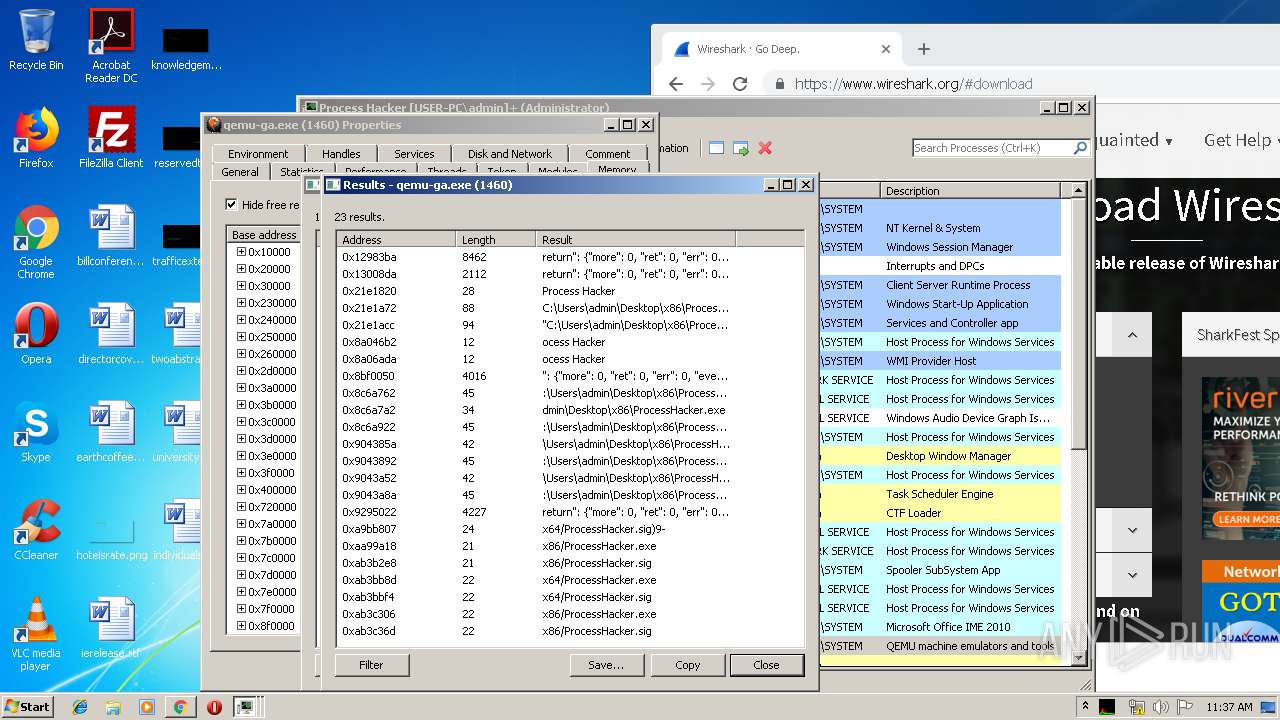Click the red X toolbar icon in Process Hacker

[x=765, y=148]
